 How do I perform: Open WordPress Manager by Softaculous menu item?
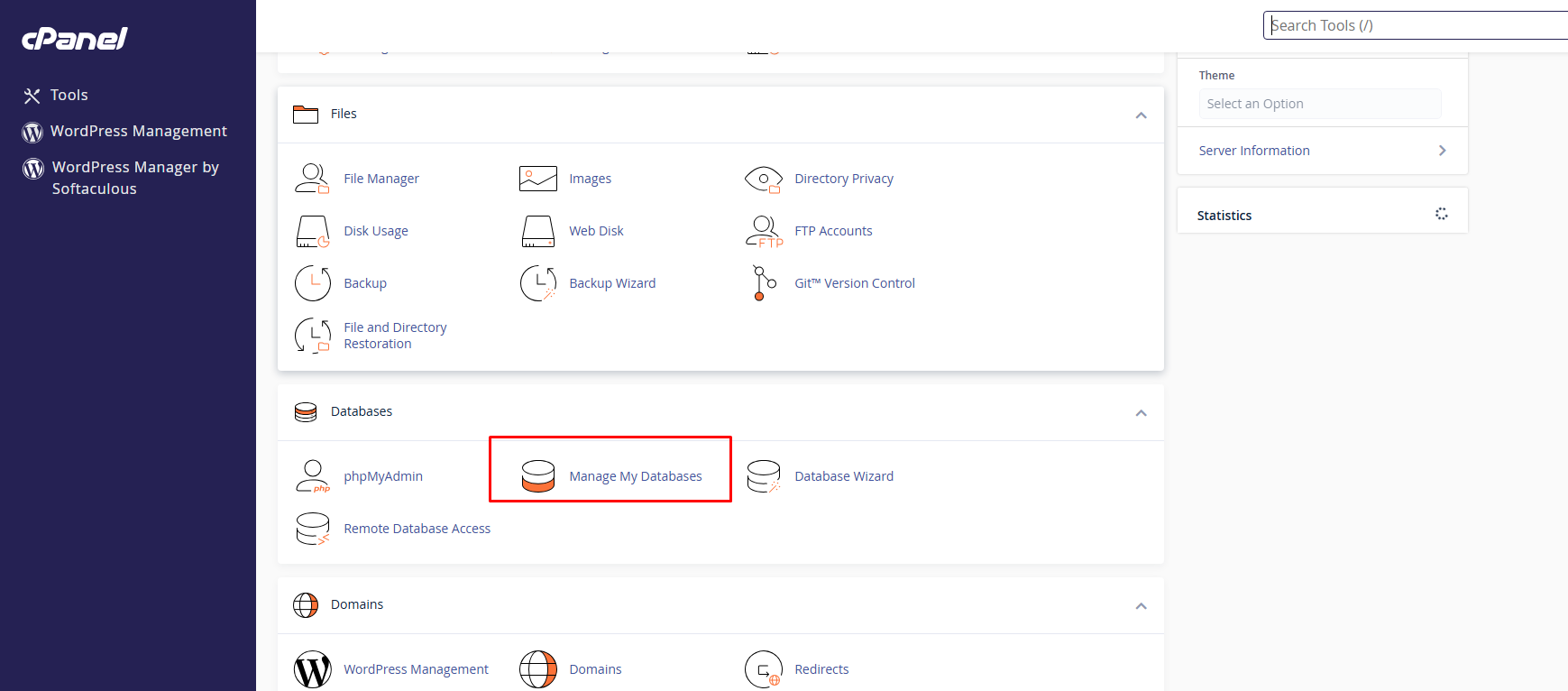(x=135, y=178)
